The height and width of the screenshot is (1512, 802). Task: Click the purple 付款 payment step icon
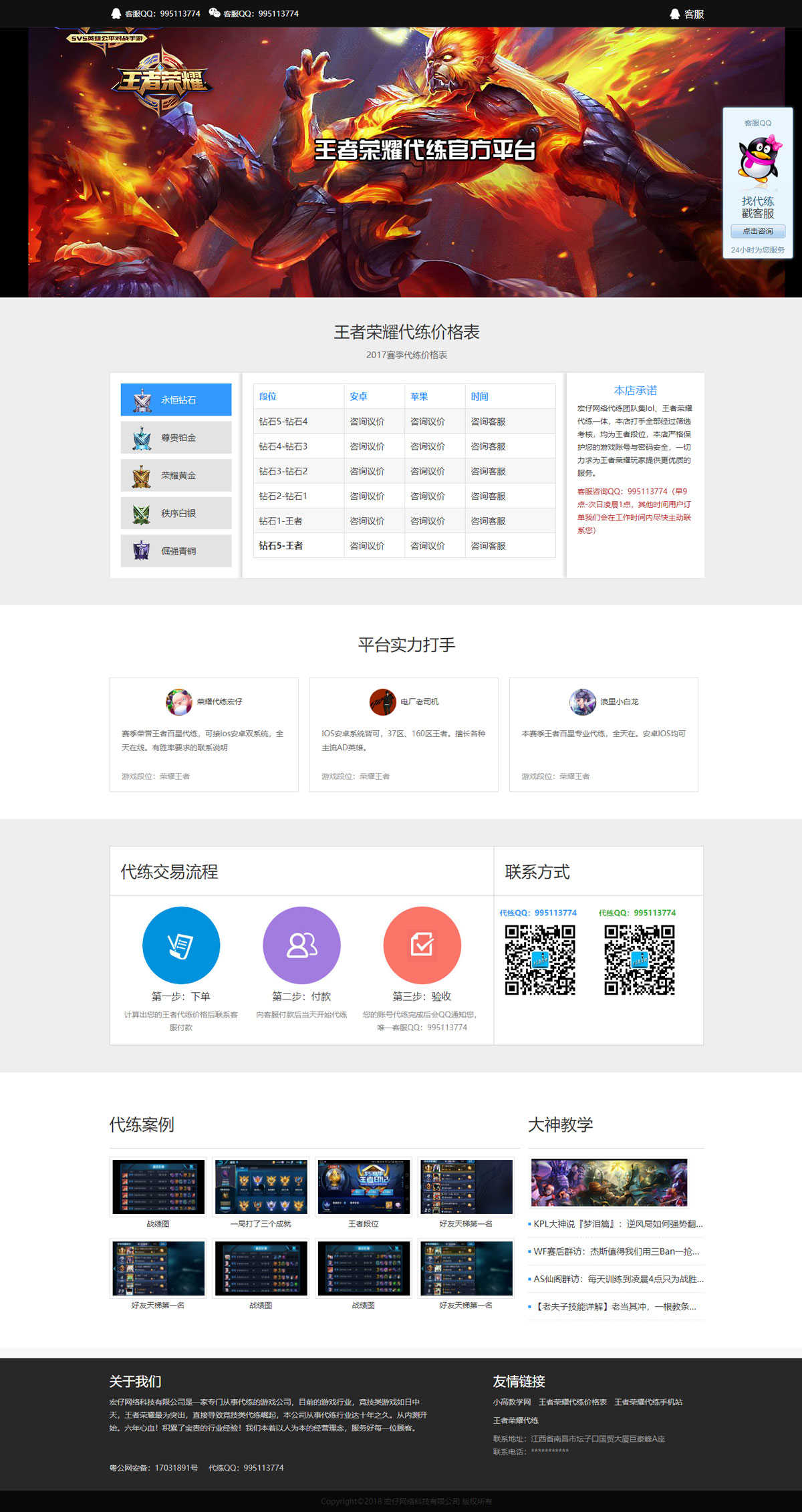[x=301, y=945]
